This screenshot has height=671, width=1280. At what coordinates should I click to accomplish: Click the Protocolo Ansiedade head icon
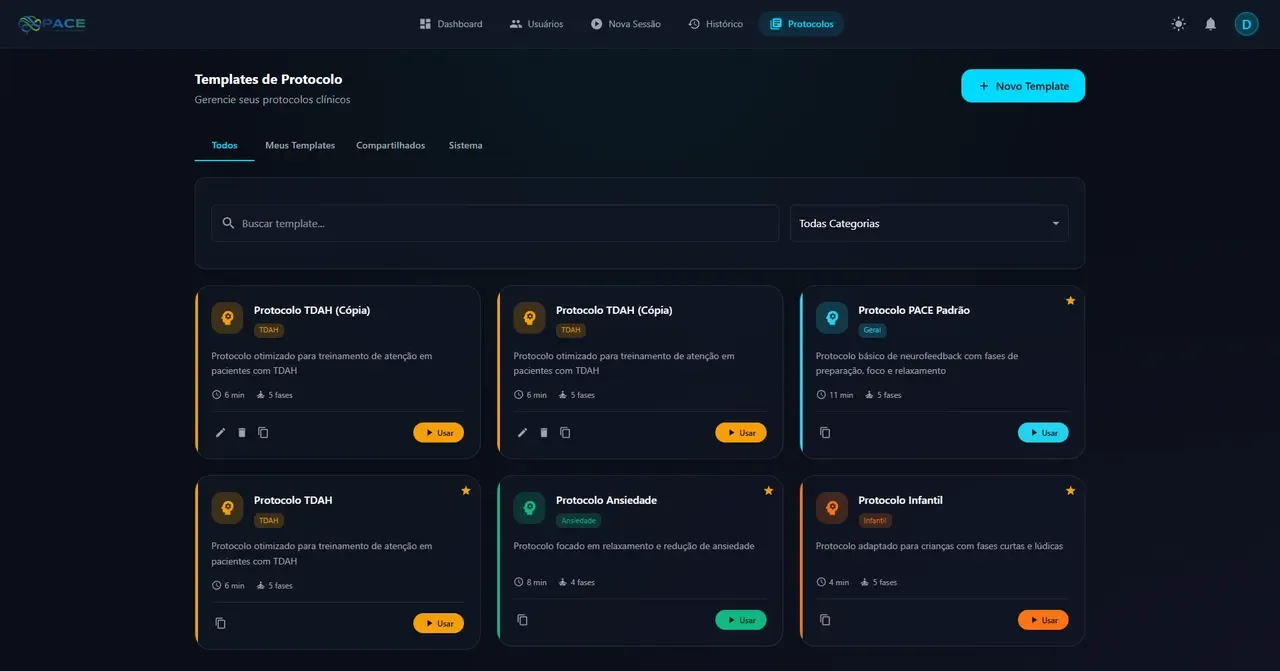tap(530, 508)
